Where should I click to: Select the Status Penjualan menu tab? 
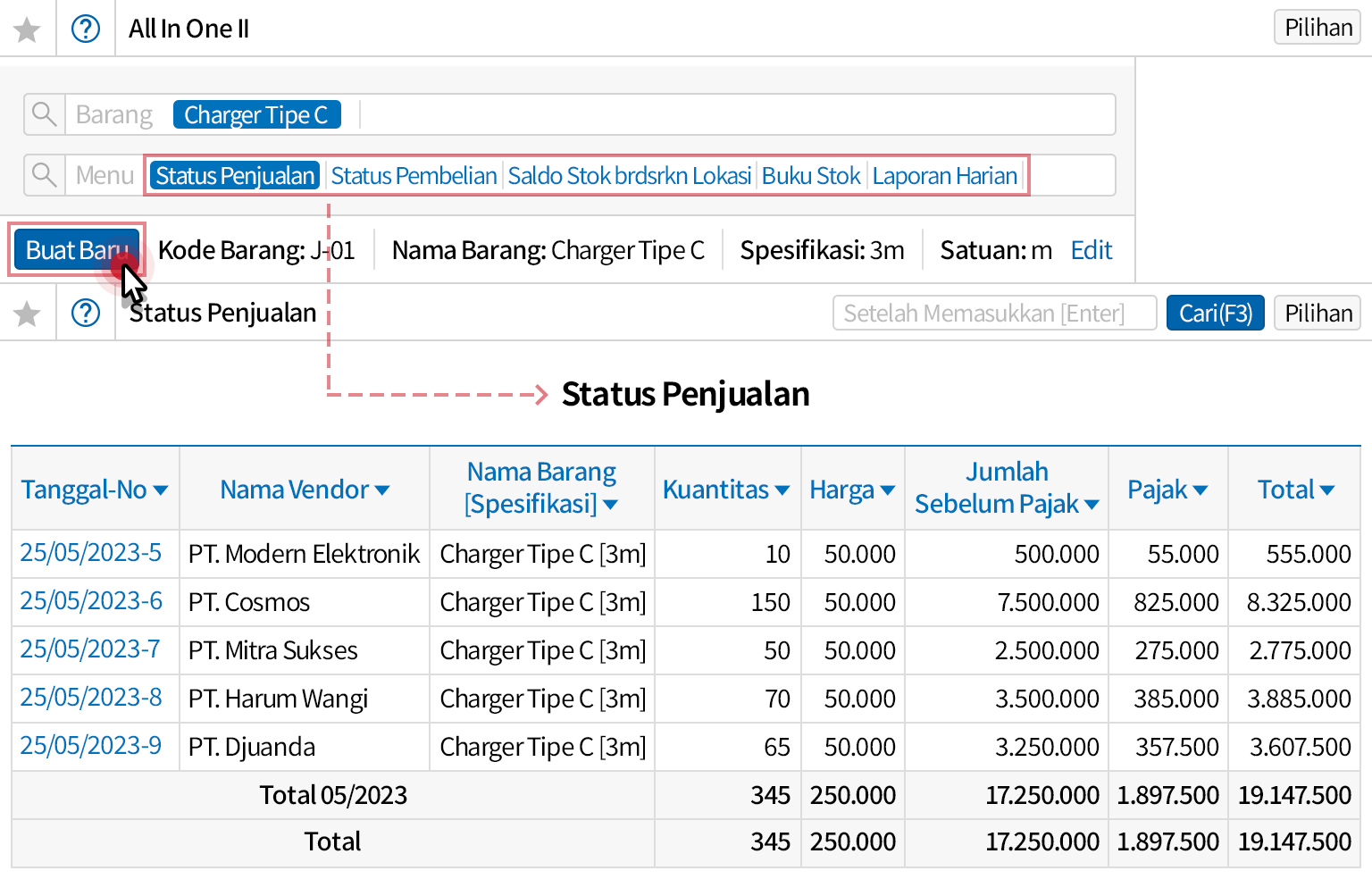(x=235, y=176)
